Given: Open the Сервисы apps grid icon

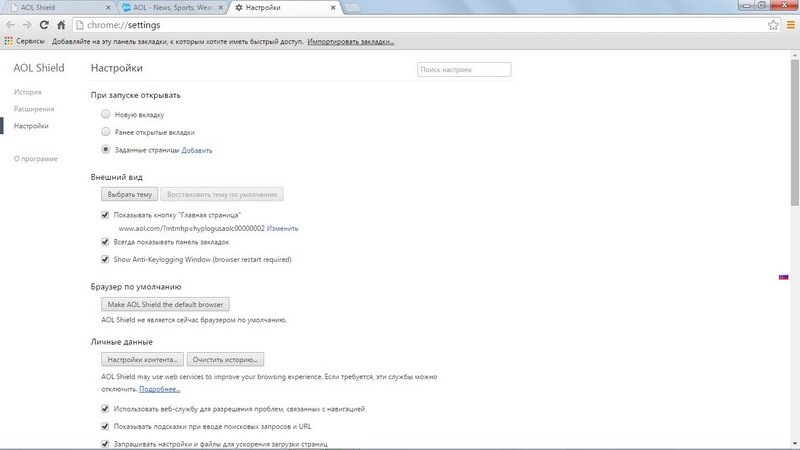Looking at the screenshot, I should (8, 41).
